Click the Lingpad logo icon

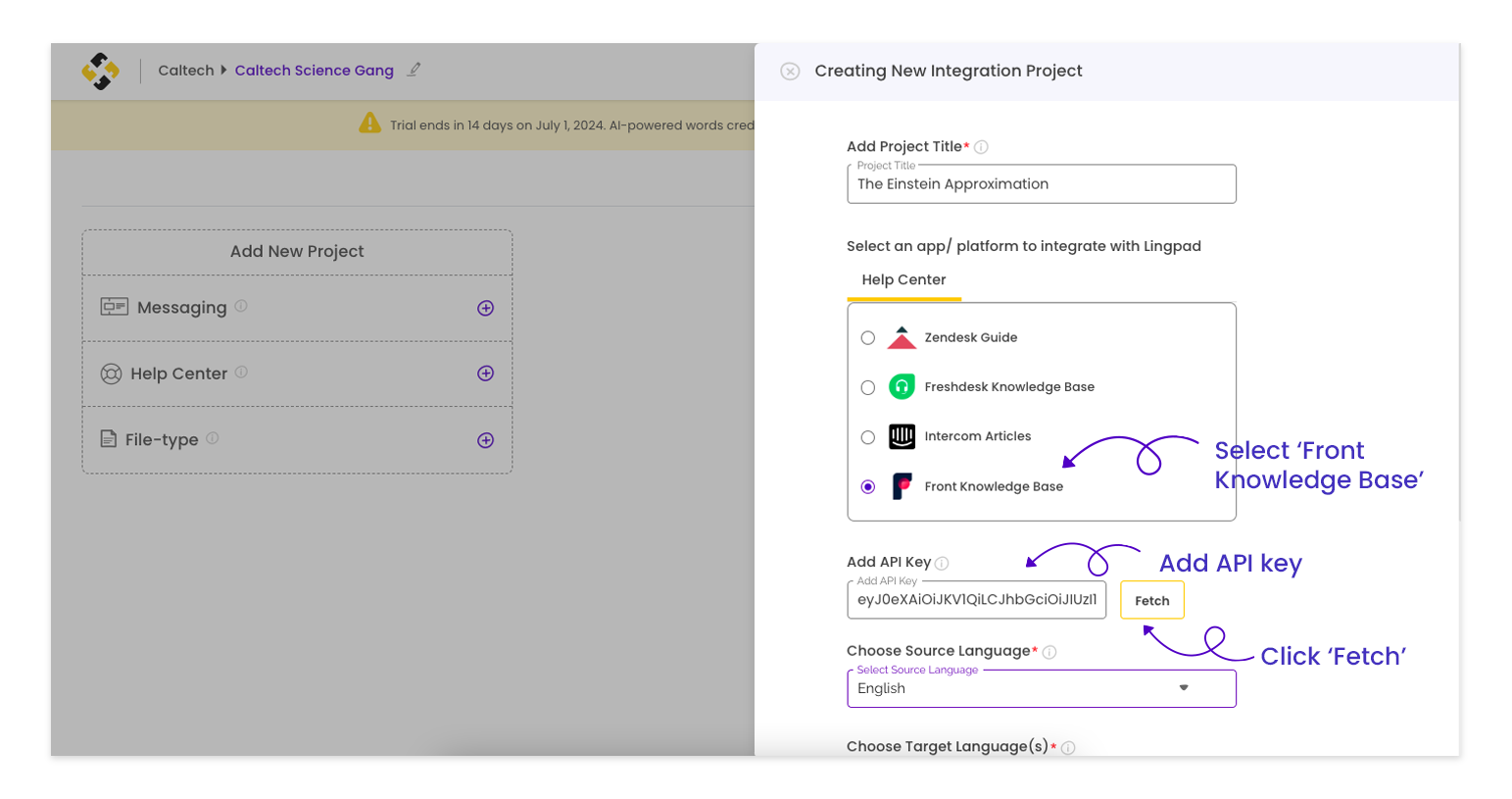tap(100, 71)
